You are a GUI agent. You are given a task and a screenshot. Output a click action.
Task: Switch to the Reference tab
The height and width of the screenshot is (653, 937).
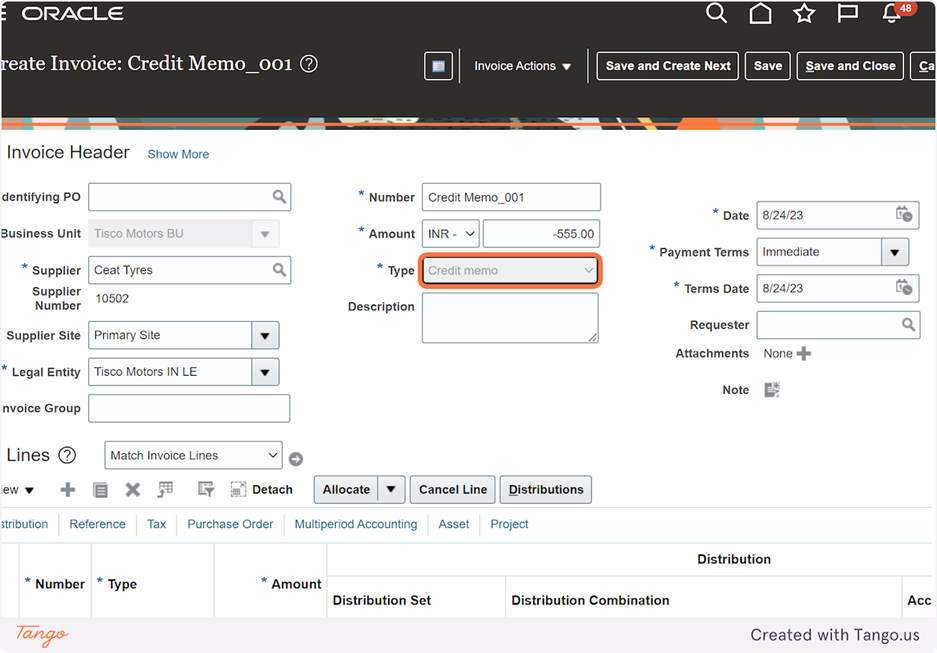coord(97,524)
